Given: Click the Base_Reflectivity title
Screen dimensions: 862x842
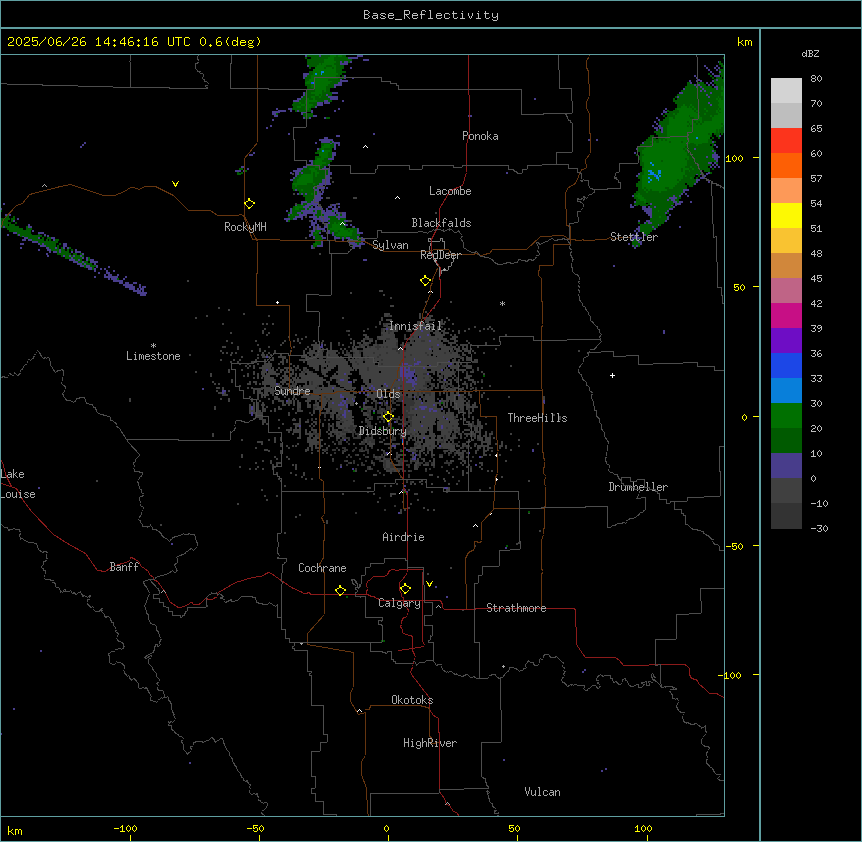Looking at the screenshot, I should (x=431, y=15).
